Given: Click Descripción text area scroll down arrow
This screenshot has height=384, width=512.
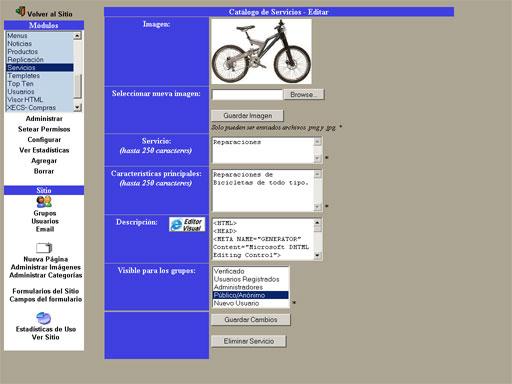Looking at the screenshot, I should tap(318, 256).
